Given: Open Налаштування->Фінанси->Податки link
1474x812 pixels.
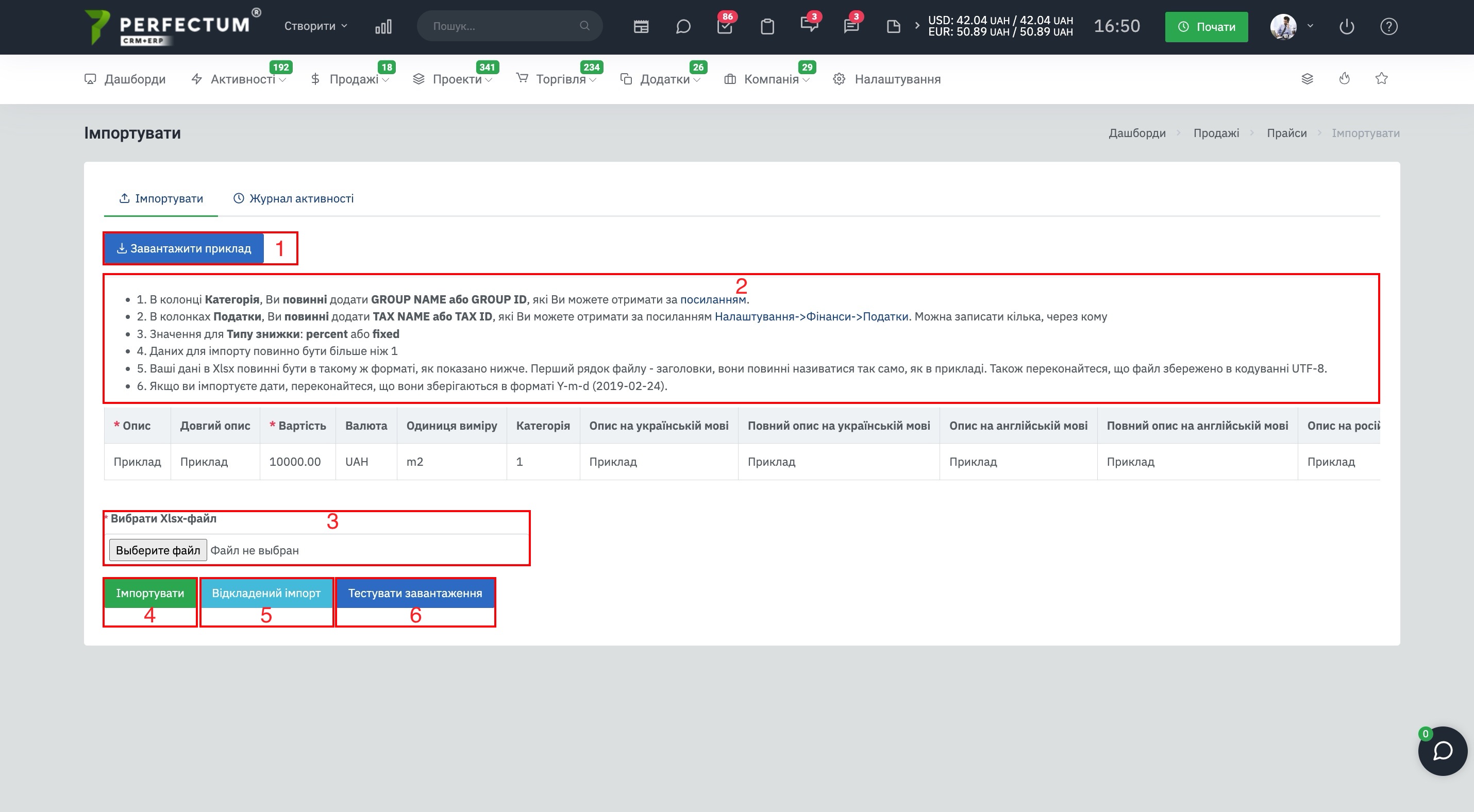Looking at the screenshot, I should [811, 316].
